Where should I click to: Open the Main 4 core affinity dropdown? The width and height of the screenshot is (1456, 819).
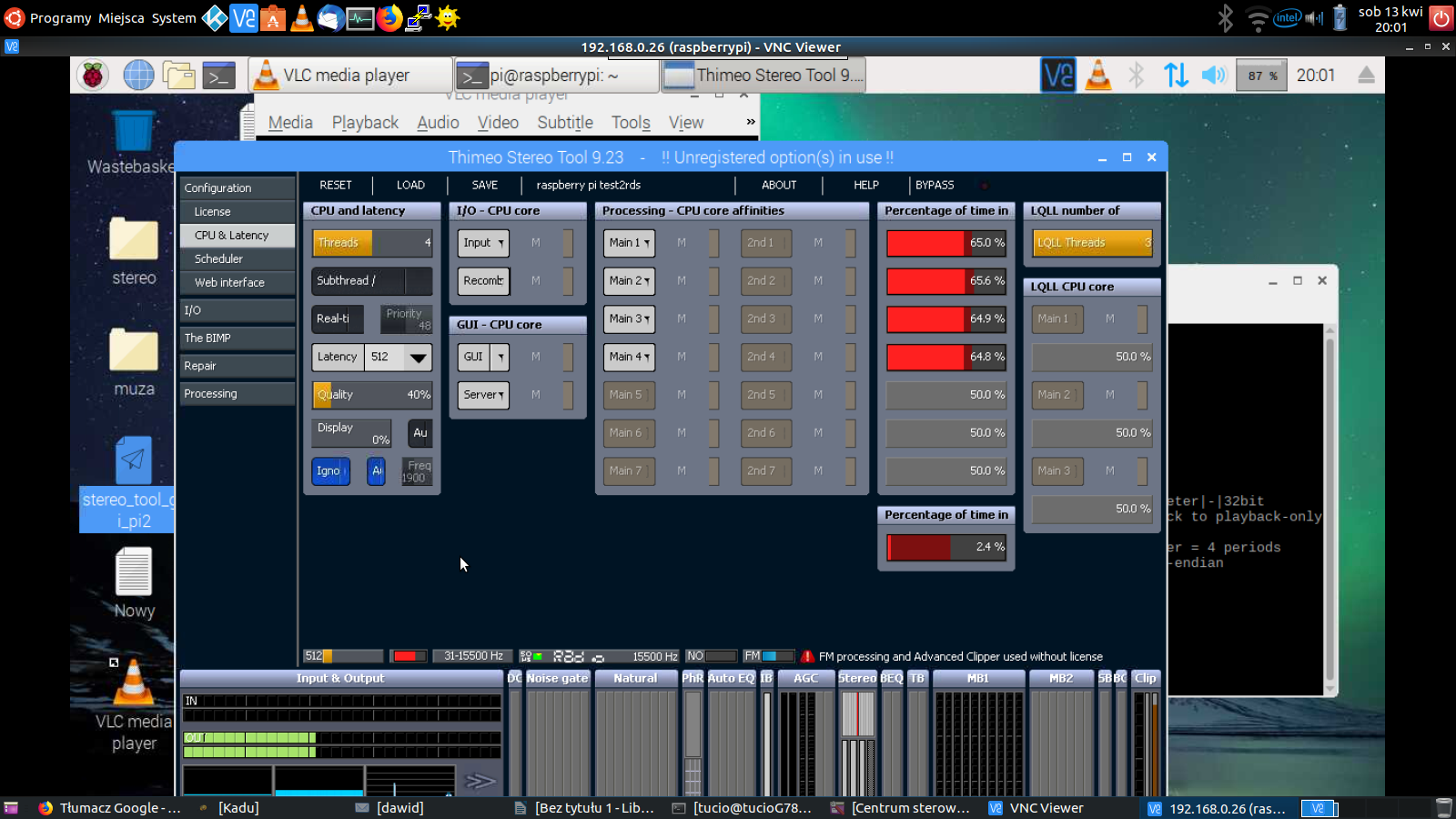[630, 357]
